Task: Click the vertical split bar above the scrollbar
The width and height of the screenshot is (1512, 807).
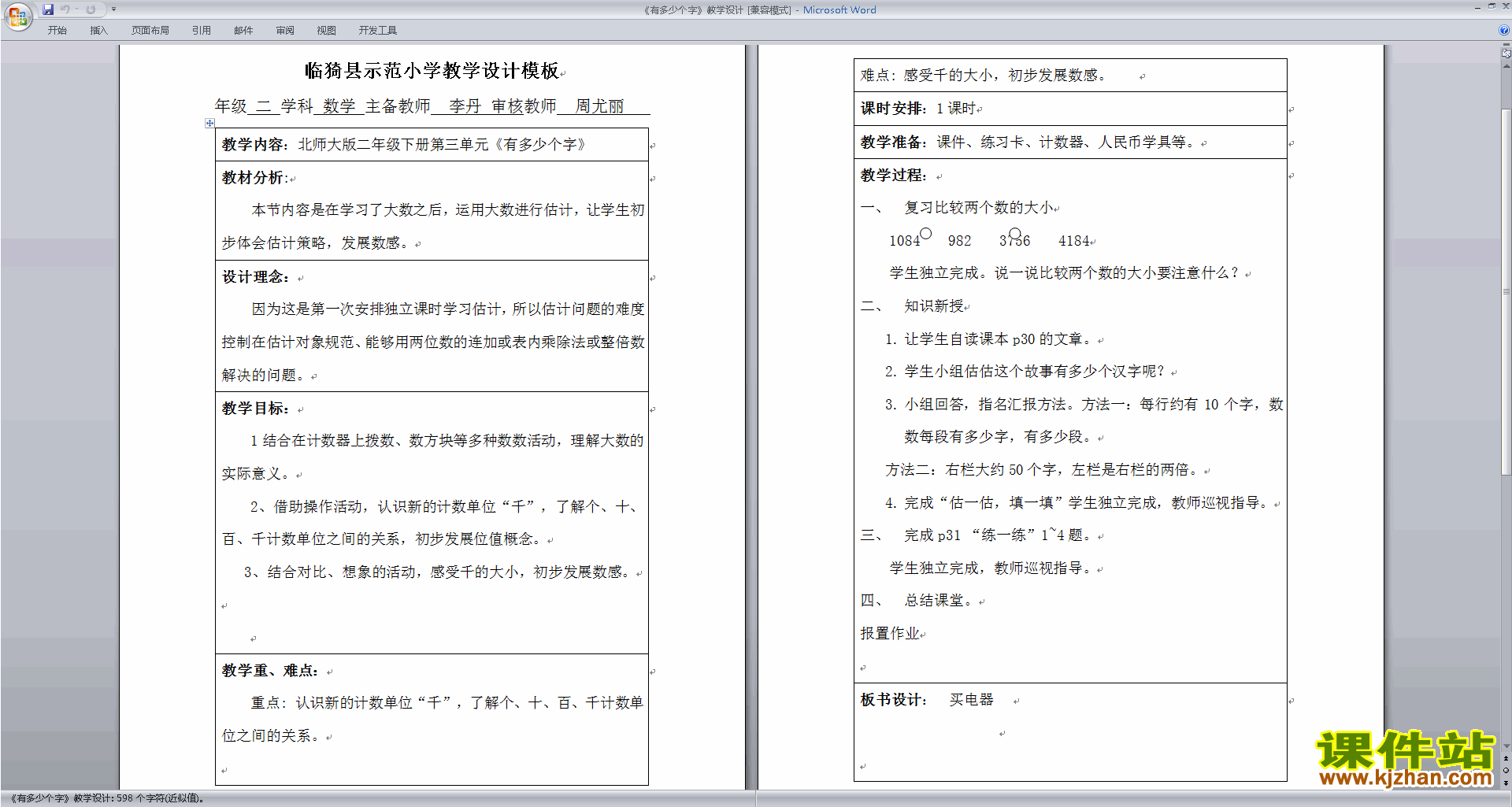Action: coord(1506,45)
